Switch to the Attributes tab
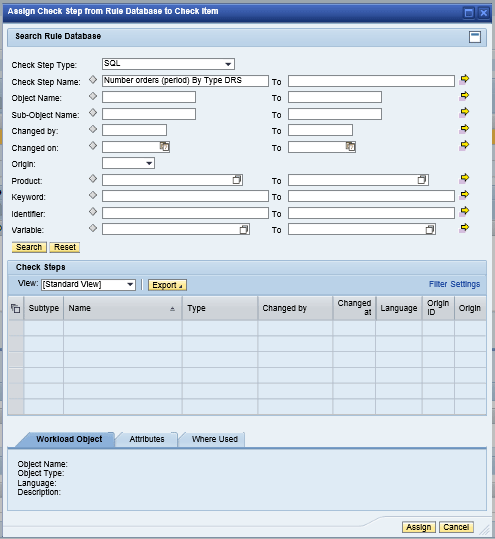 click(147, 439)
